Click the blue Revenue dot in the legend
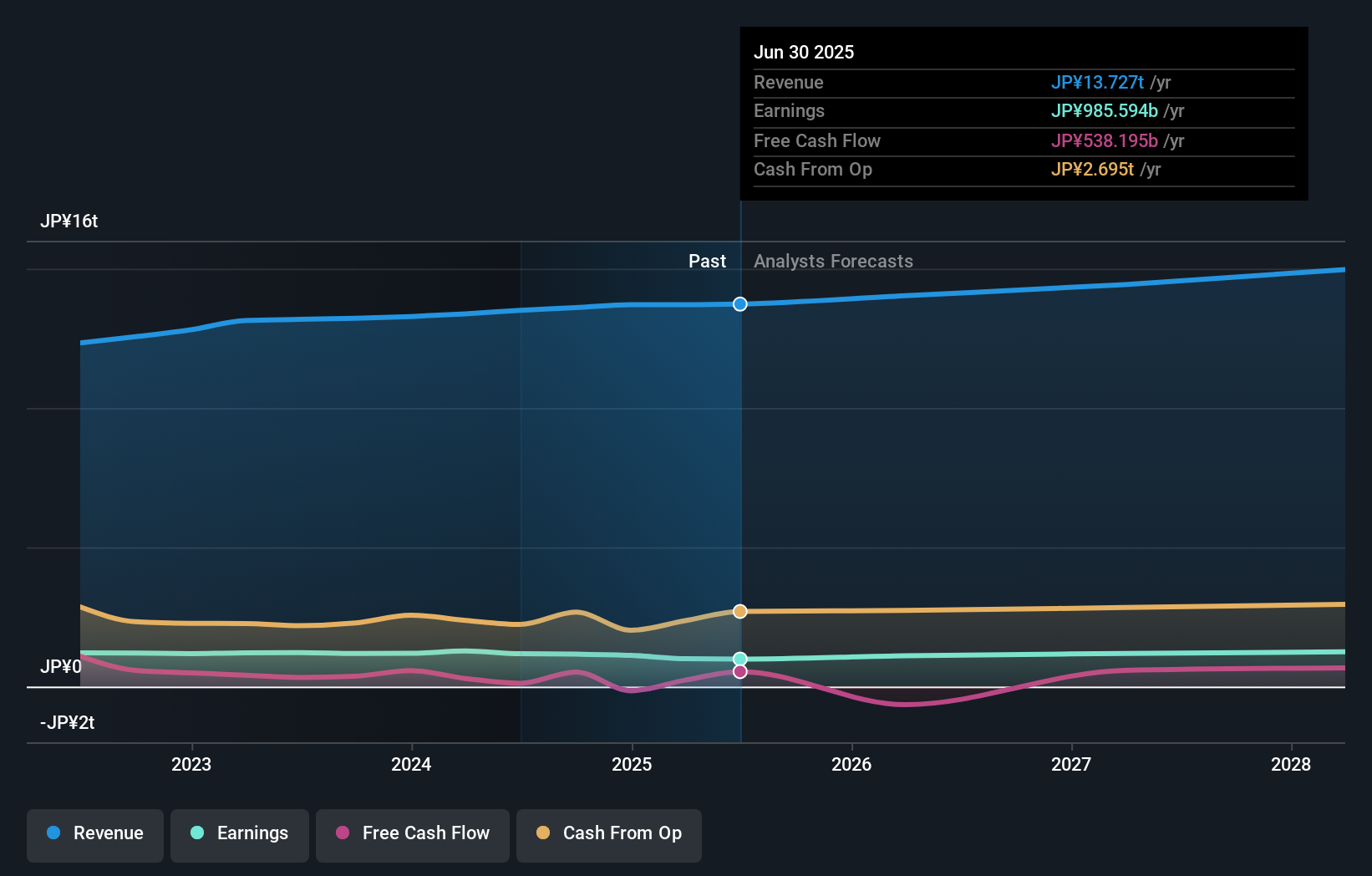Image resolution: width=1372 pixels, height=876 pixels. [53, 833]
